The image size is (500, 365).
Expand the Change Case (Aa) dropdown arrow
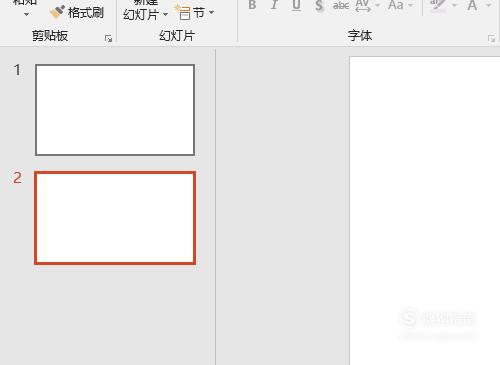(x=410, y=5)
